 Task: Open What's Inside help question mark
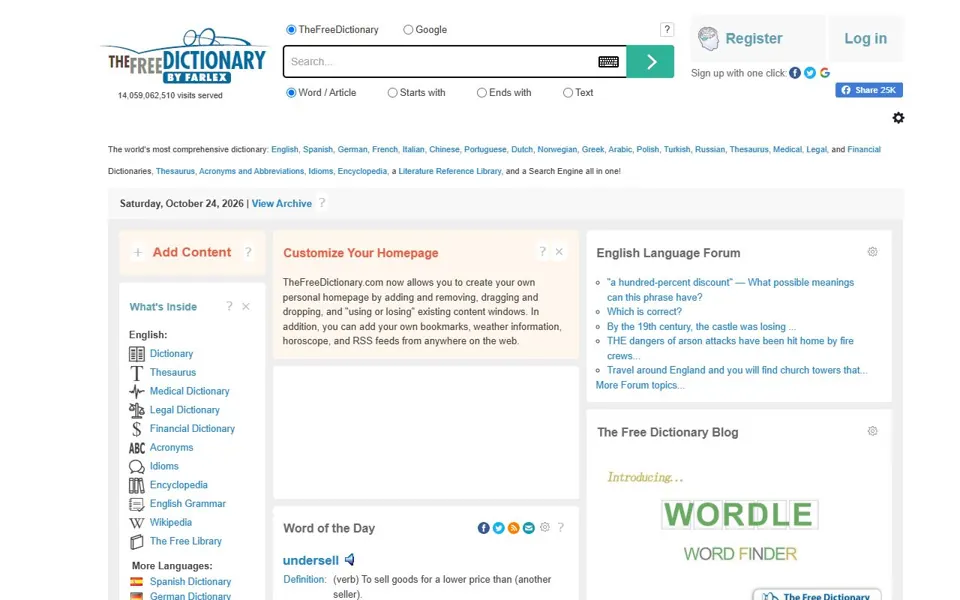click(x=229, y=306)
